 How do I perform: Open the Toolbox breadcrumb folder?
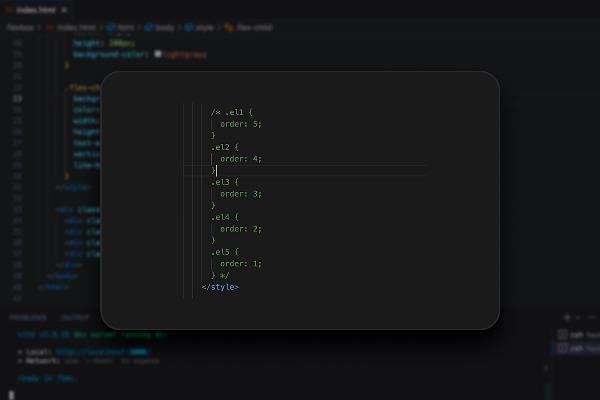(20, 28)
